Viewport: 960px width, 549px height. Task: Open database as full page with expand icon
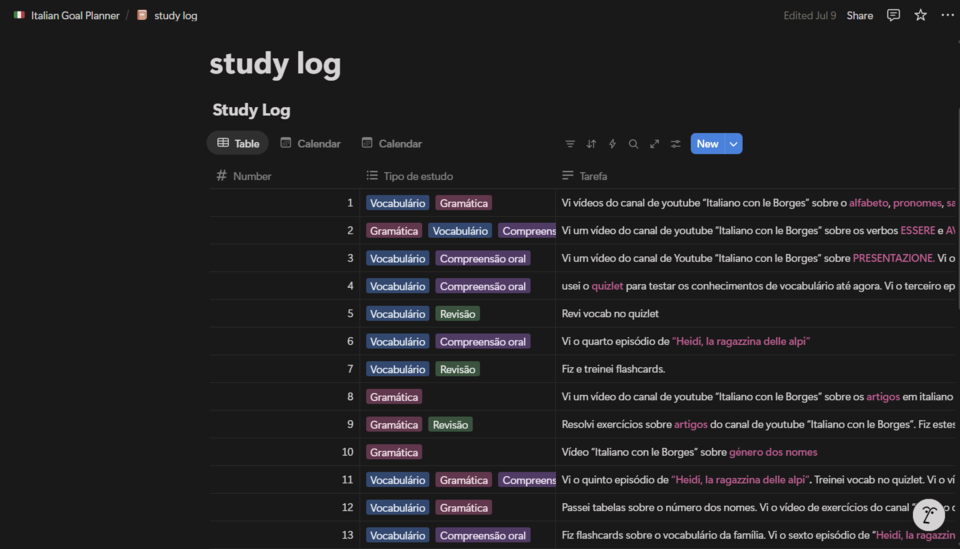pos(654,144)
